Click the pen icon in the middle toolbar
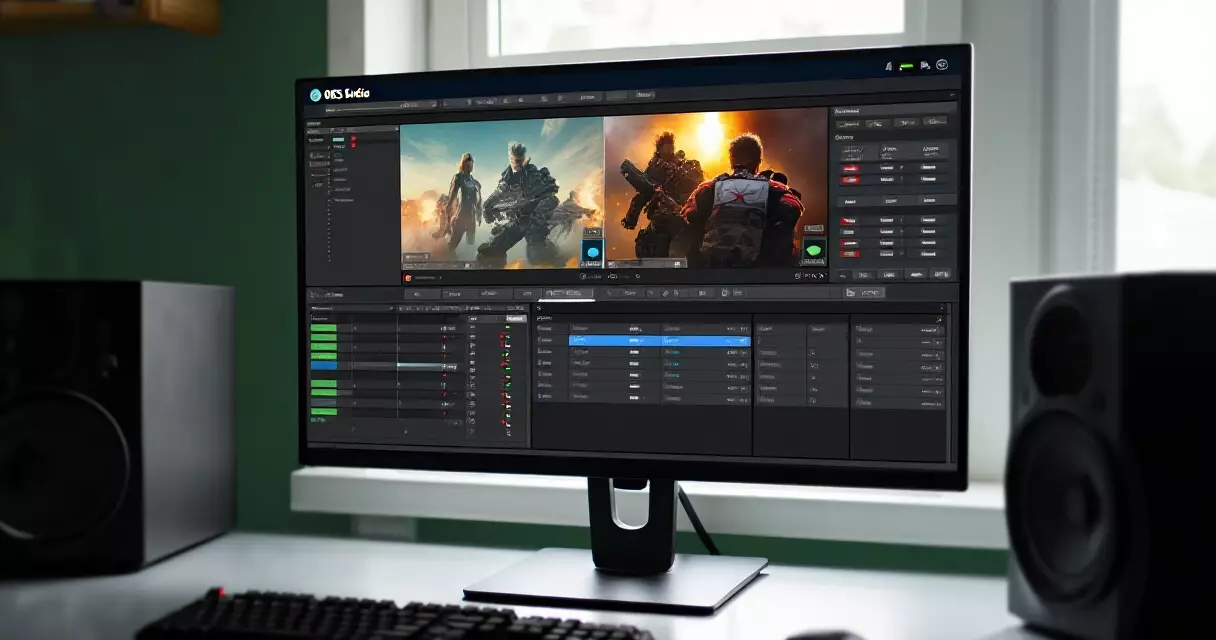The width and height of the screenshot is (1216, 640). [x=665, y=292]
